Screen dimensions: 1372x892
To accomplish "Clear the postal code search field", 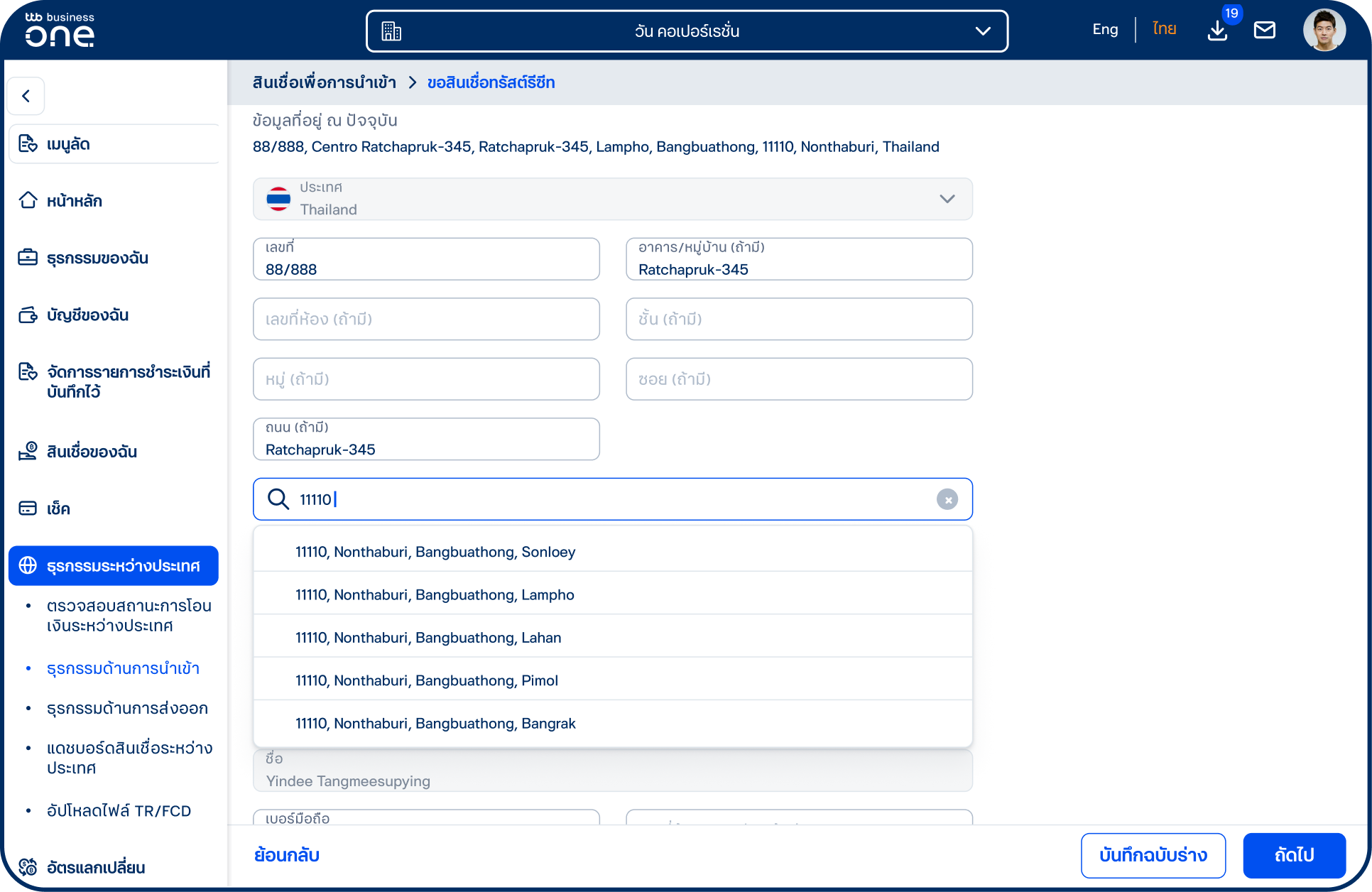I will 947,499.
